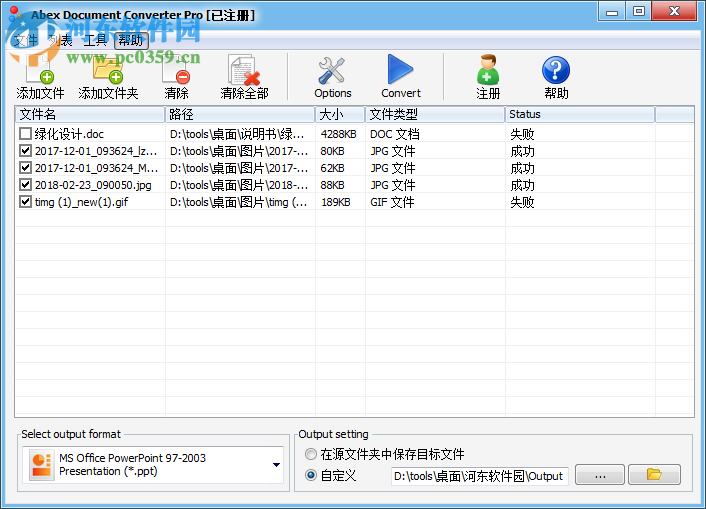
Task: Maximize the Abex Document Converter window
Action: coord(638,11)
